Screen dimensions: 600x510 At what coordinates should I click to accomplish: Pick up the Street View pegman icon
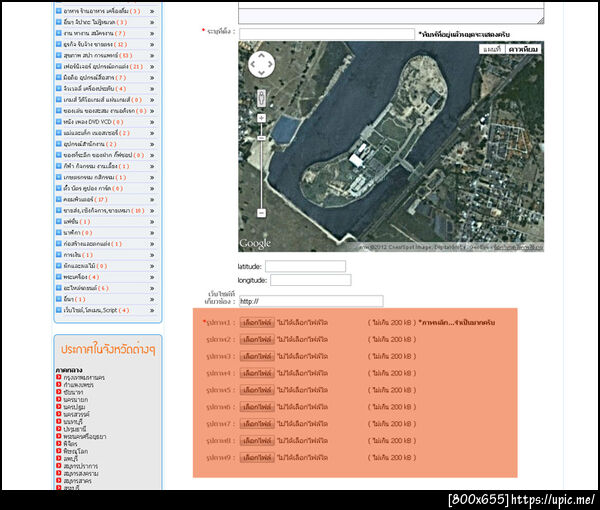[261, 98]
